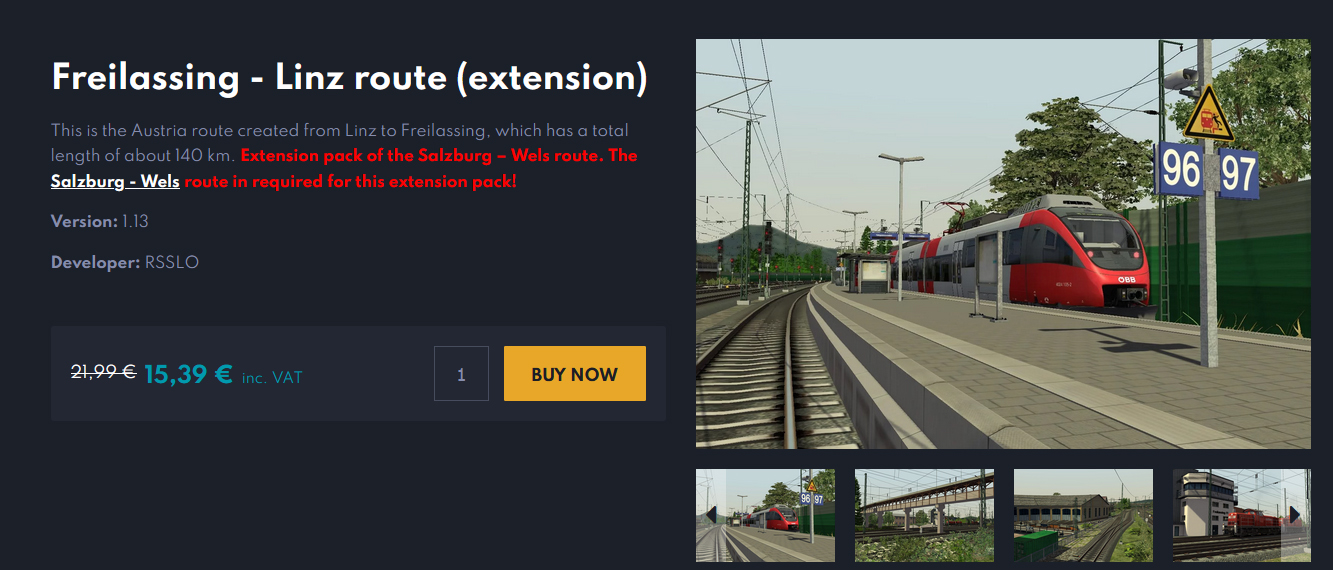1333x570 pixels.
Task: Focus the quantity input field
Action: [461, 374]
